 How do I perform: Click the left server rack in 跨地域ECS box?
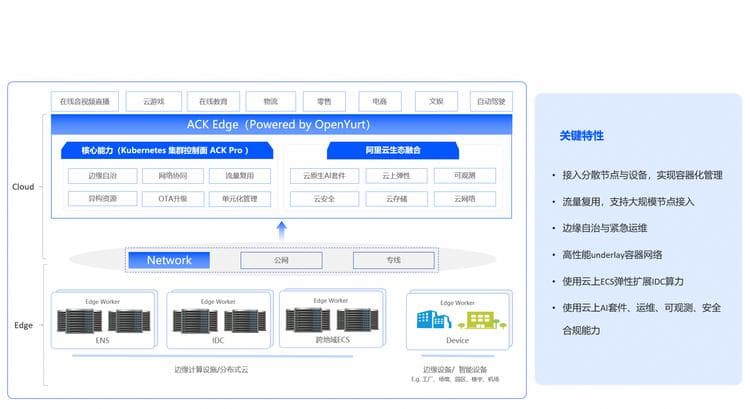[x=308, y=320]
